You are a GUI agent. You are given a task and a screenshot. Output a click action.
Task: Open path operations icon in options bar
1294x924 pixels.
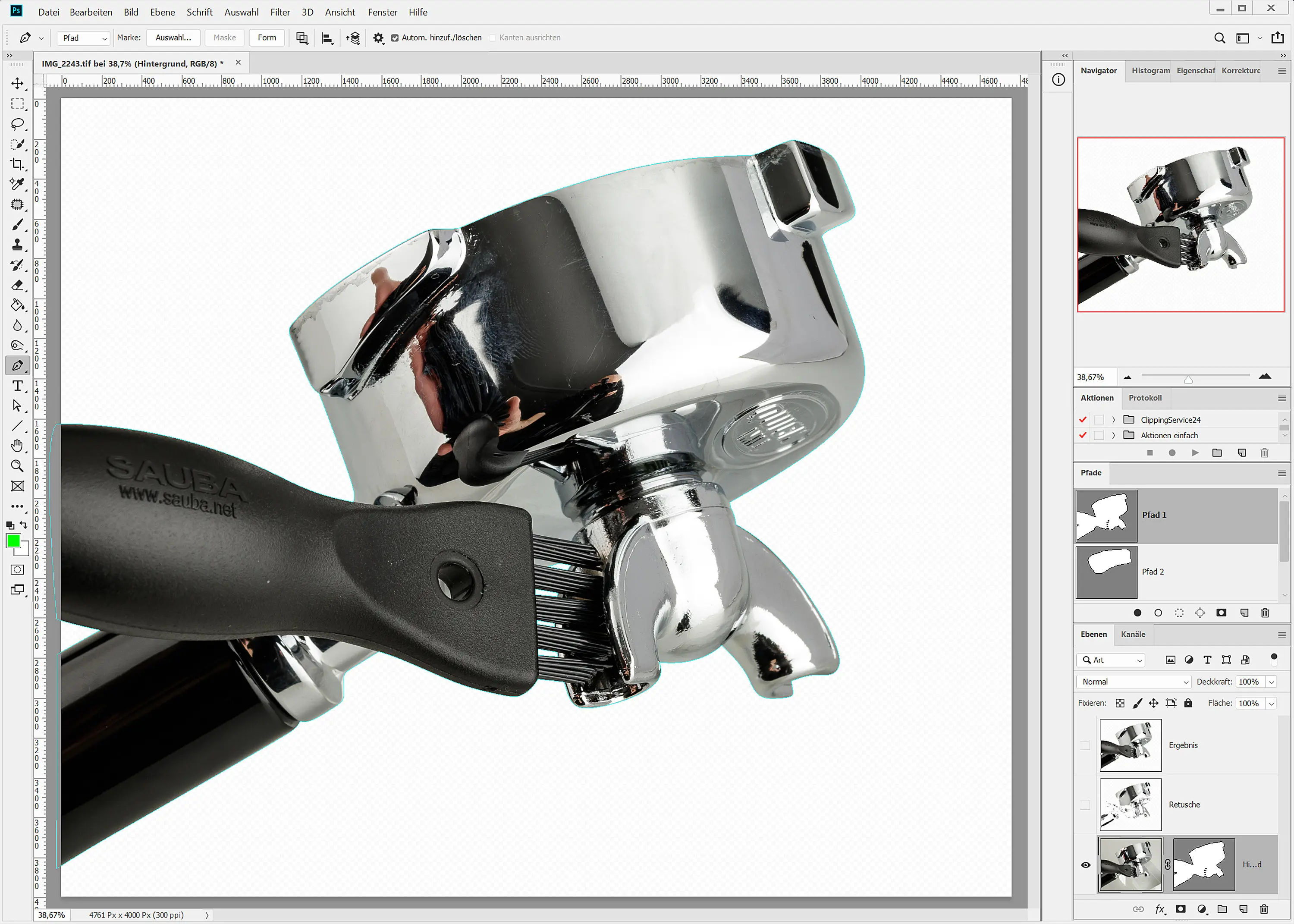coord(302,38)
